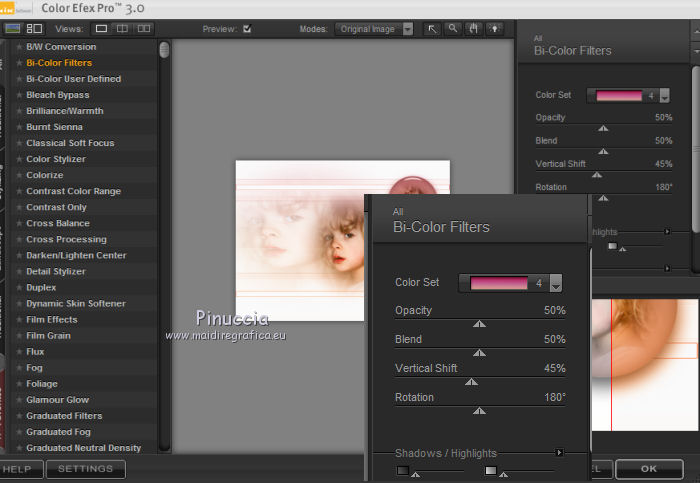Select split preview view

(x=122, y=29)
